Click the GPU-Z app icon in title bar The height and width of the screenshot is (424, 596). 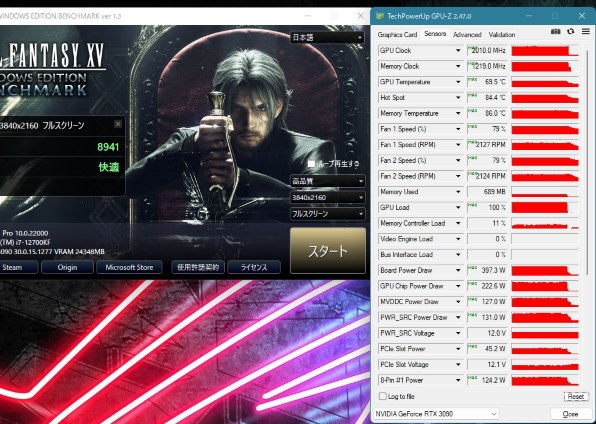(380, 16)
